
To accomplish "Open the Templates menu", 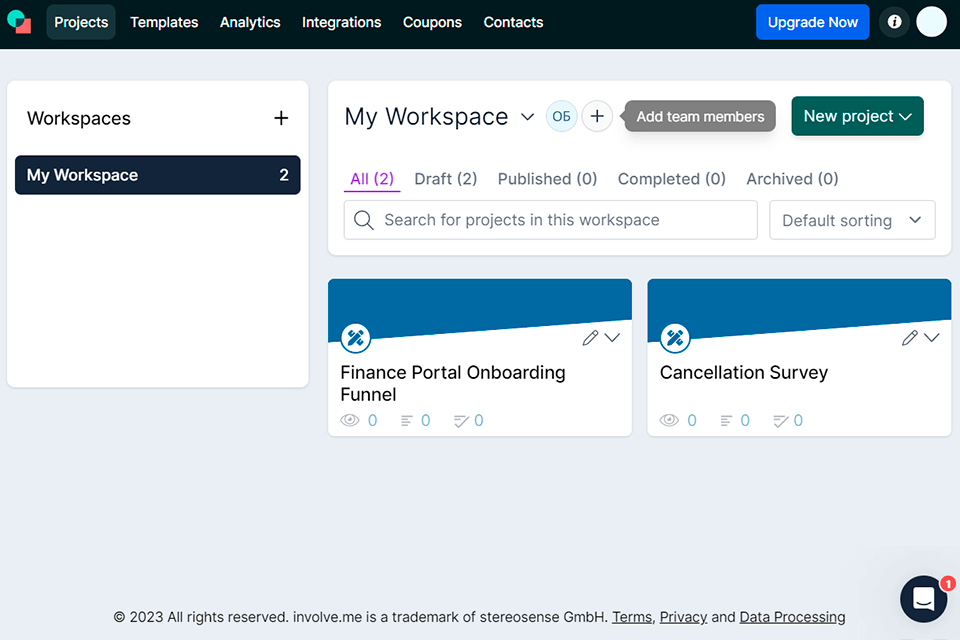I will click(x=164, y=22).
